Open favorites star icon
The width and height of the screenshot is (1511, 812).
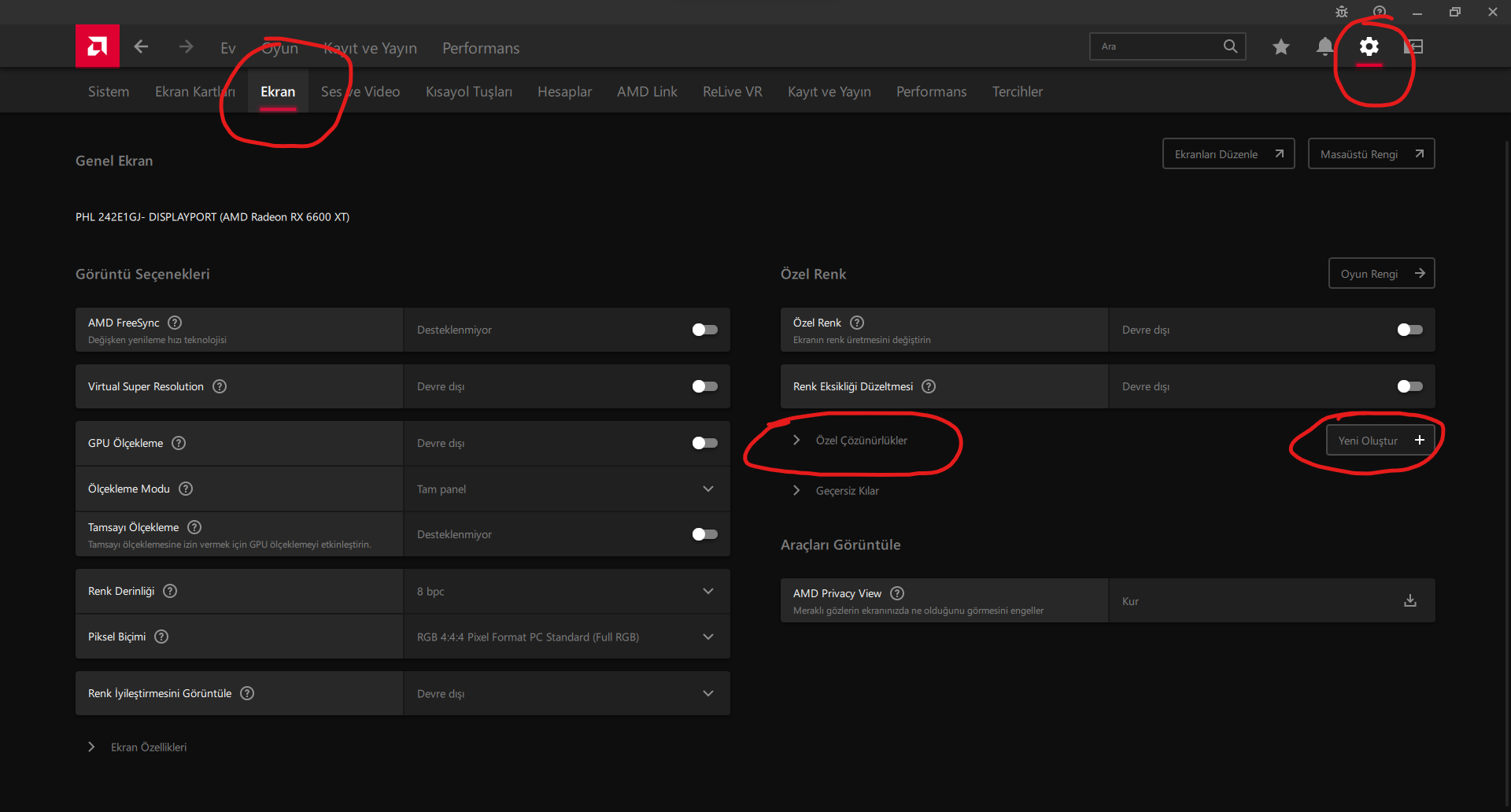pyautogui.click(x=1281, y=47)
